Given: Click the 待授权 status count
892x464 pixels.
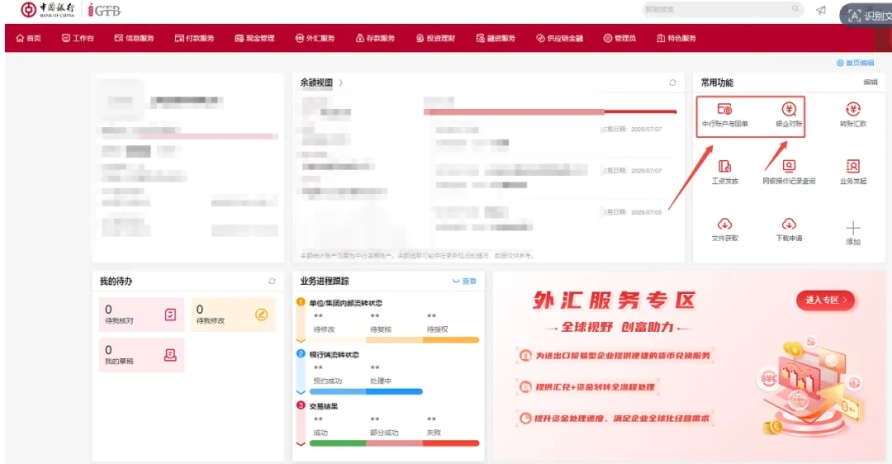Looking at the screenshot, I should pos(432,316).
